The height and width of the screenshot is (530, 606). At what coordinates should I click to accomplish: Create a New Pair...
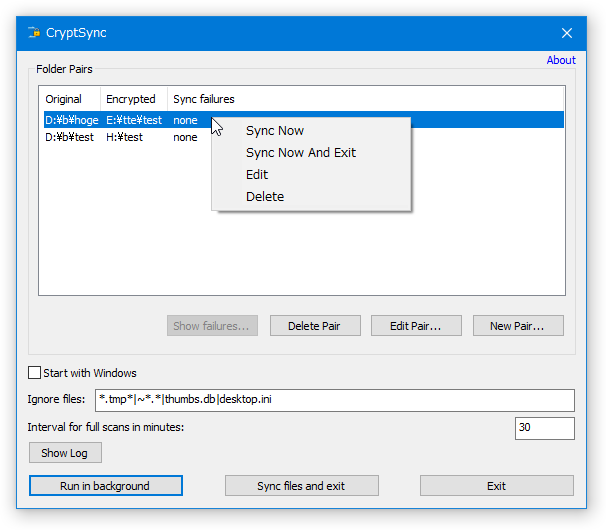[x=518, y=325]
